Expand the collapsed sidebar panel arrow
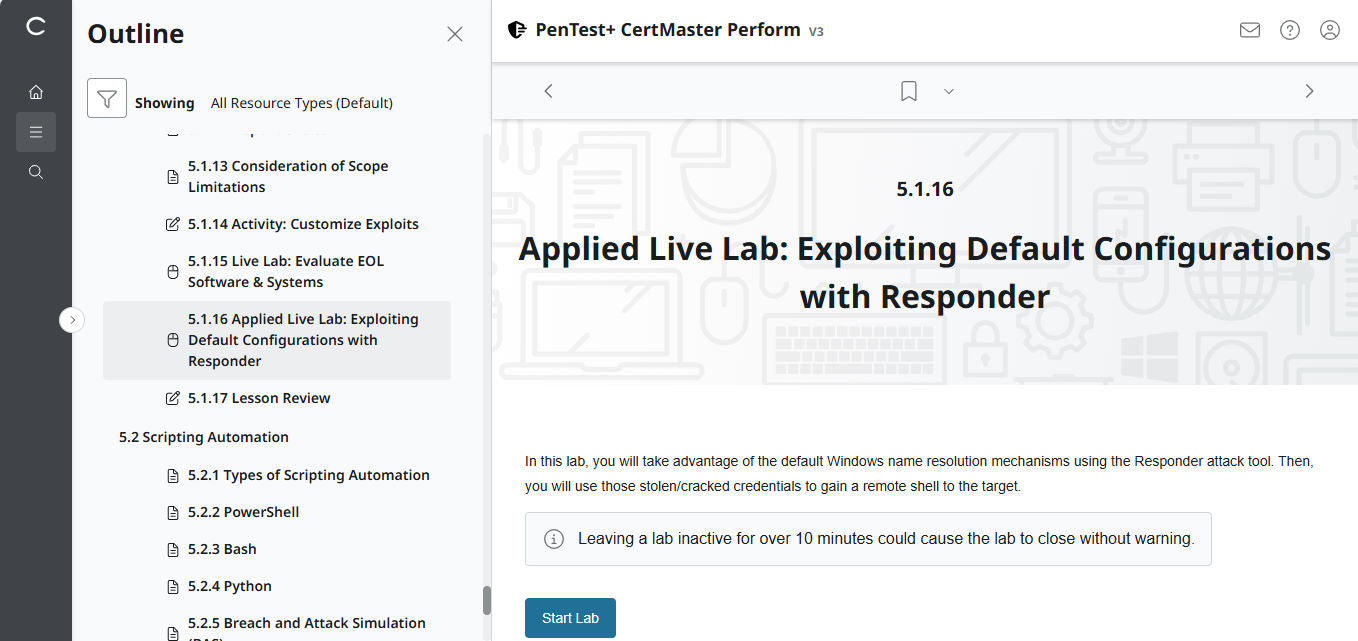1358x641 pixels. [x=71, y=319]
